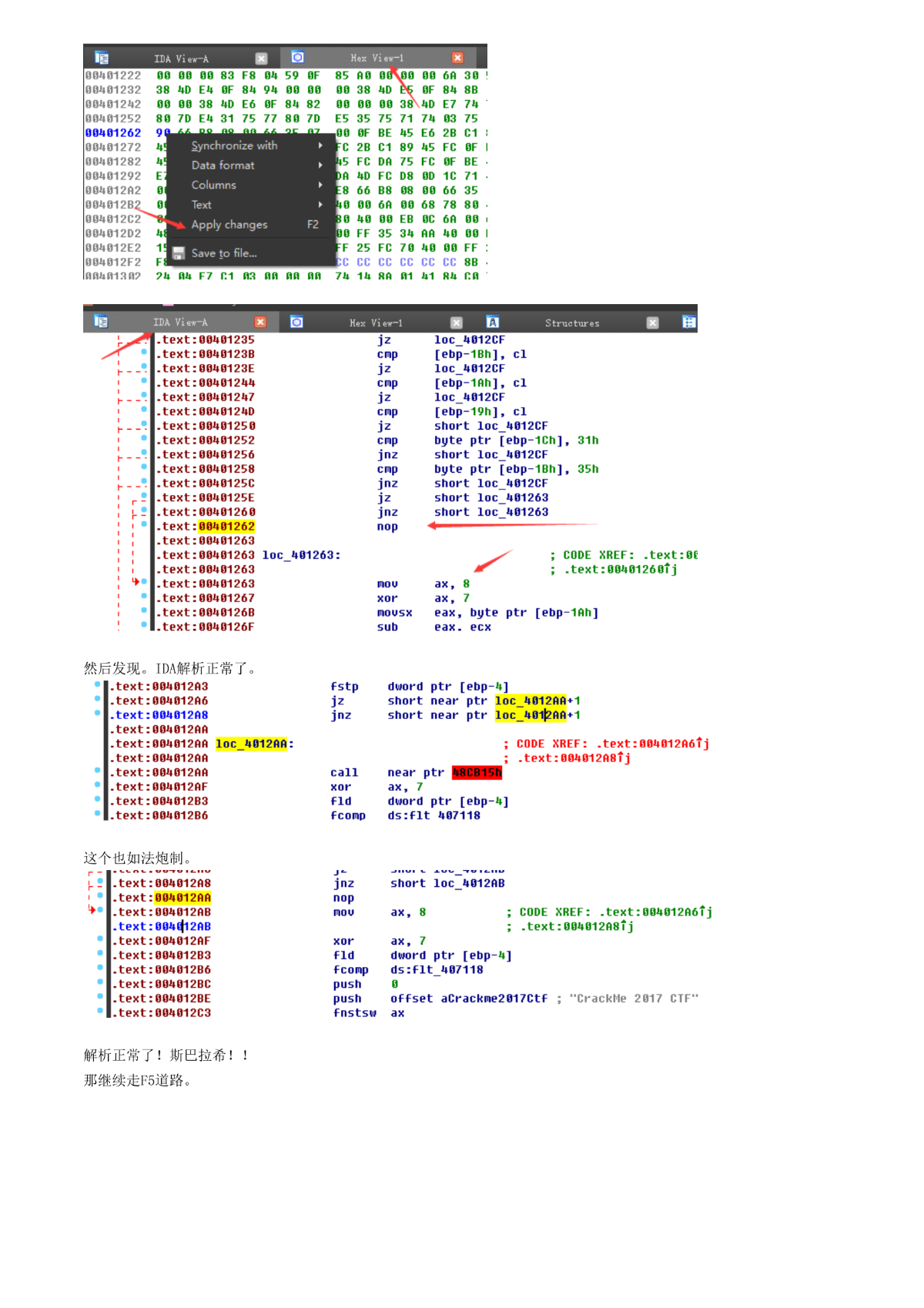Click movsx eax, byte ptr [ebp-1Ah] line

pos(487,613)
